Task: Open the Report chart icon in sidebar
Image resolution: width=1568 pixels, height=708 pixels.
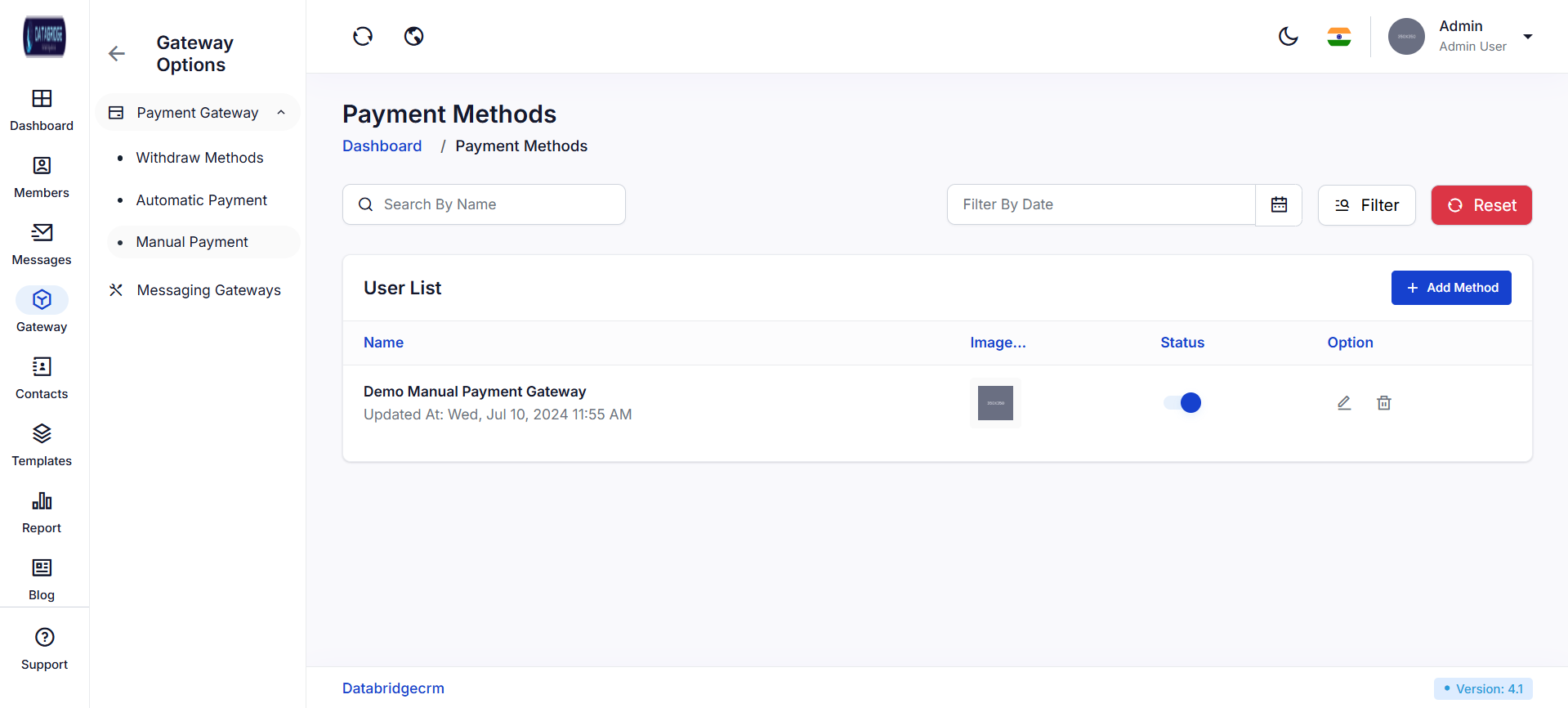Action: coord(42,501)
